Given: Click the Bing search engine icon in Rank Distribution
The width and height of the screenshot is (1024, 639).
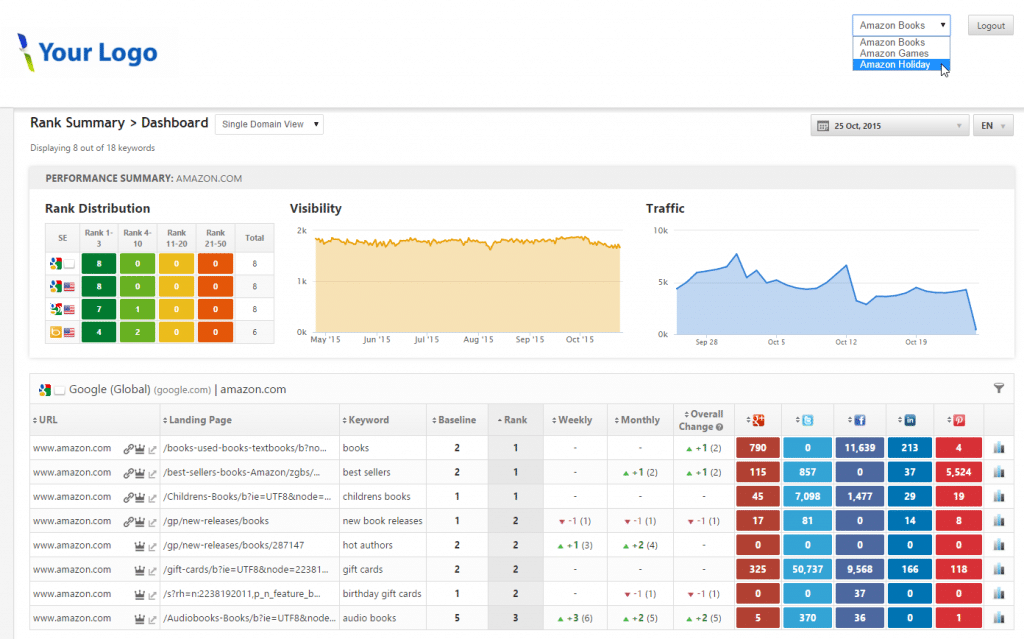Looking at the screenshot, I should tap(56, 332).
